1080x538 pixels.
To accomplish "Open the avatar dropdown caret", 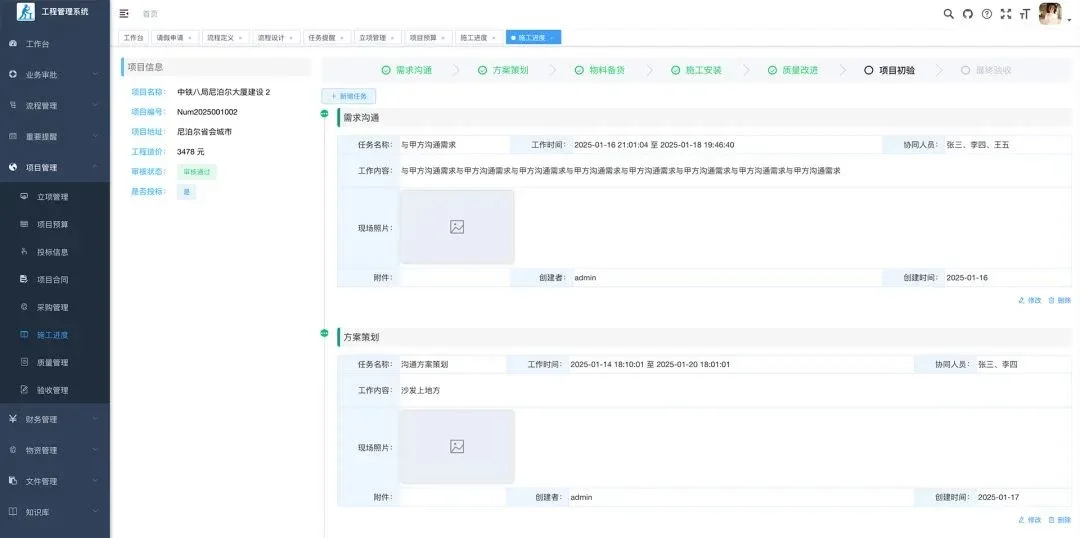I will coord(1069,21).
